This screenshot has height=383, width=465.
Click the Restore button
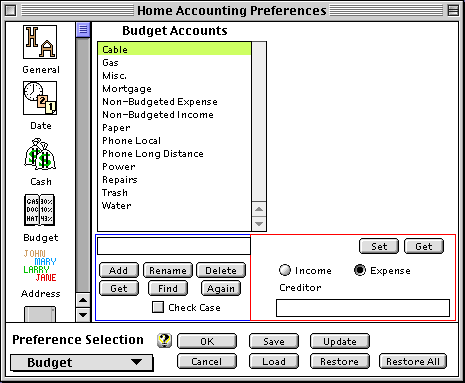pyautogui.click(x=340, y=361)
